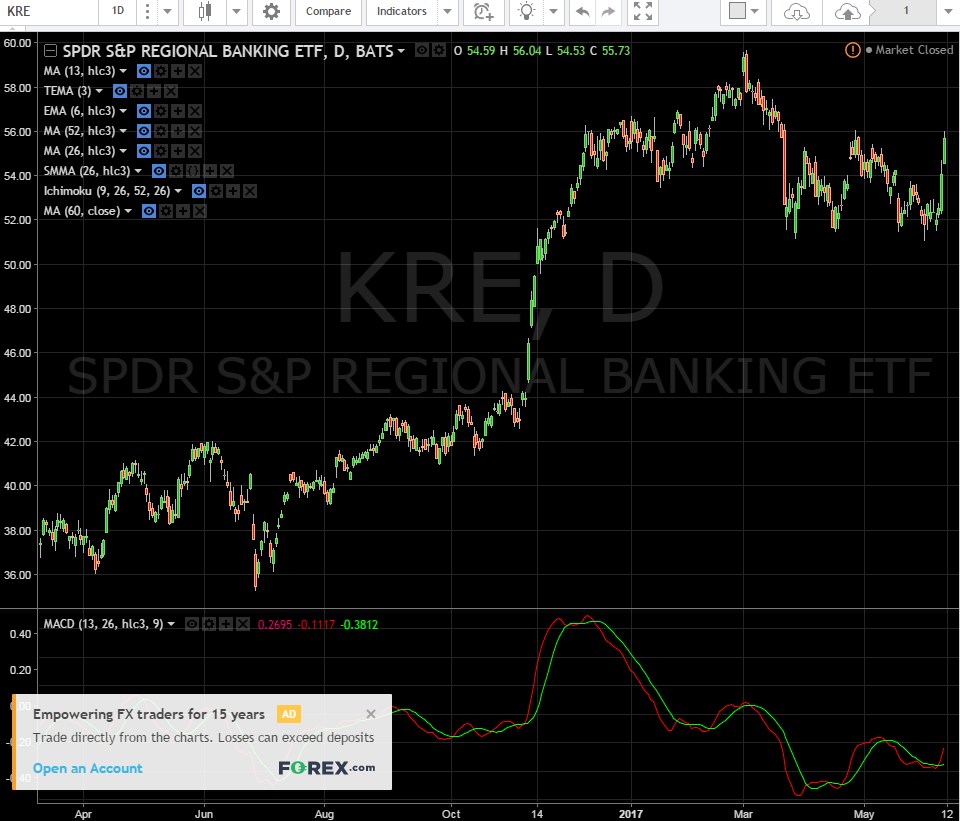Open settings gear for EMA (6, hlc3)
The height and width of the screenshot is (821, 960).
click(161, 111)
